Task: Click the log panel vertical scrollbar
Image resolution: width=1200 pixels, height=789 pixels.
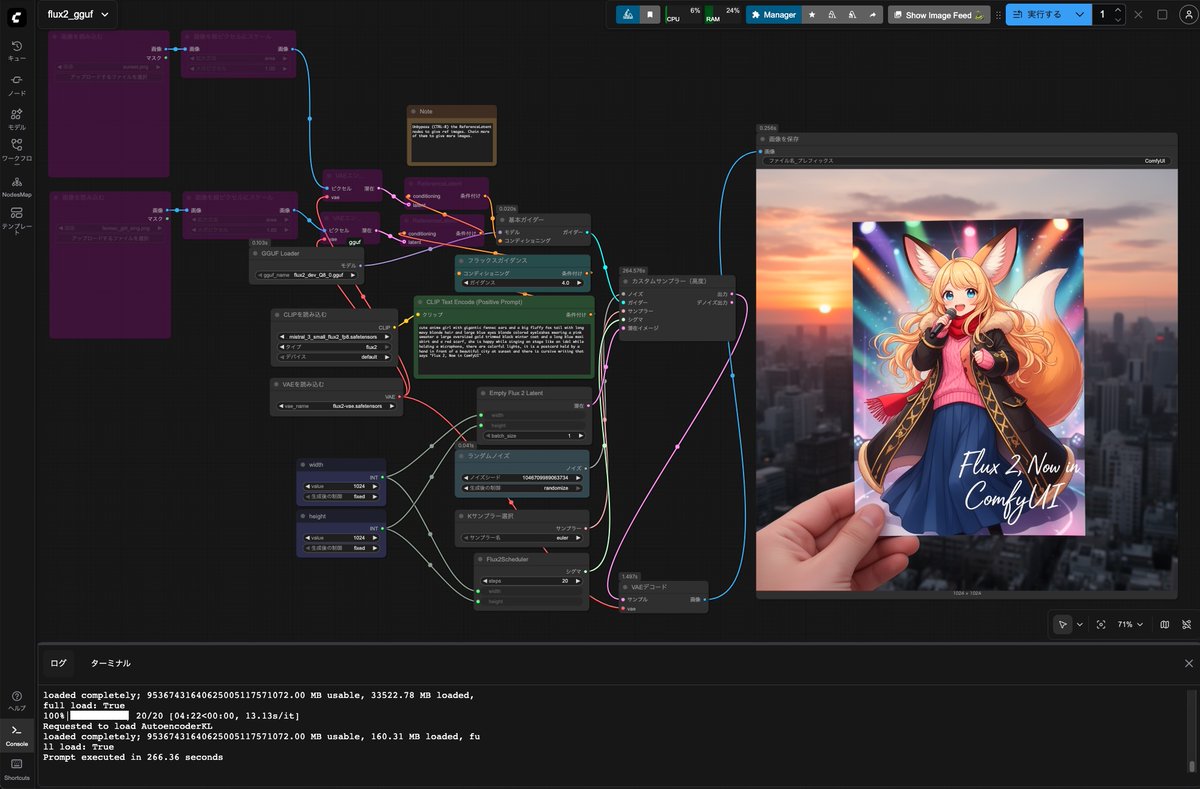Action: (x=1191, y=730)
